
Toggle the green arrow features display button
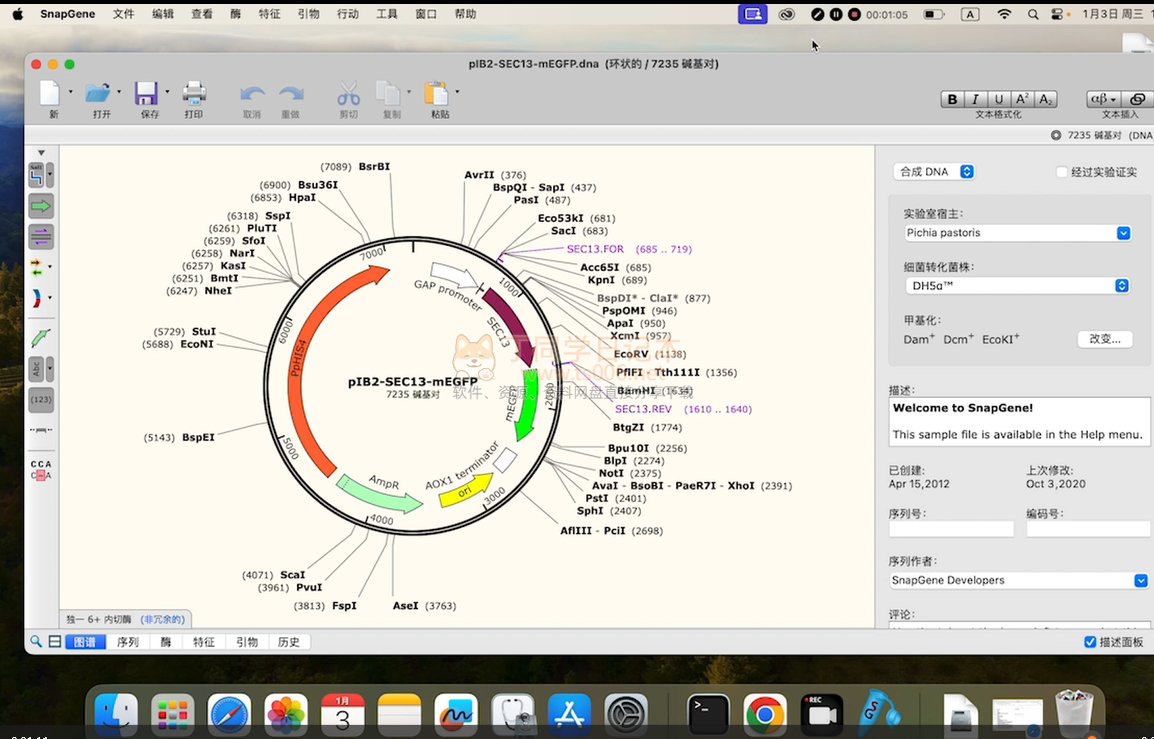[41, 207]
